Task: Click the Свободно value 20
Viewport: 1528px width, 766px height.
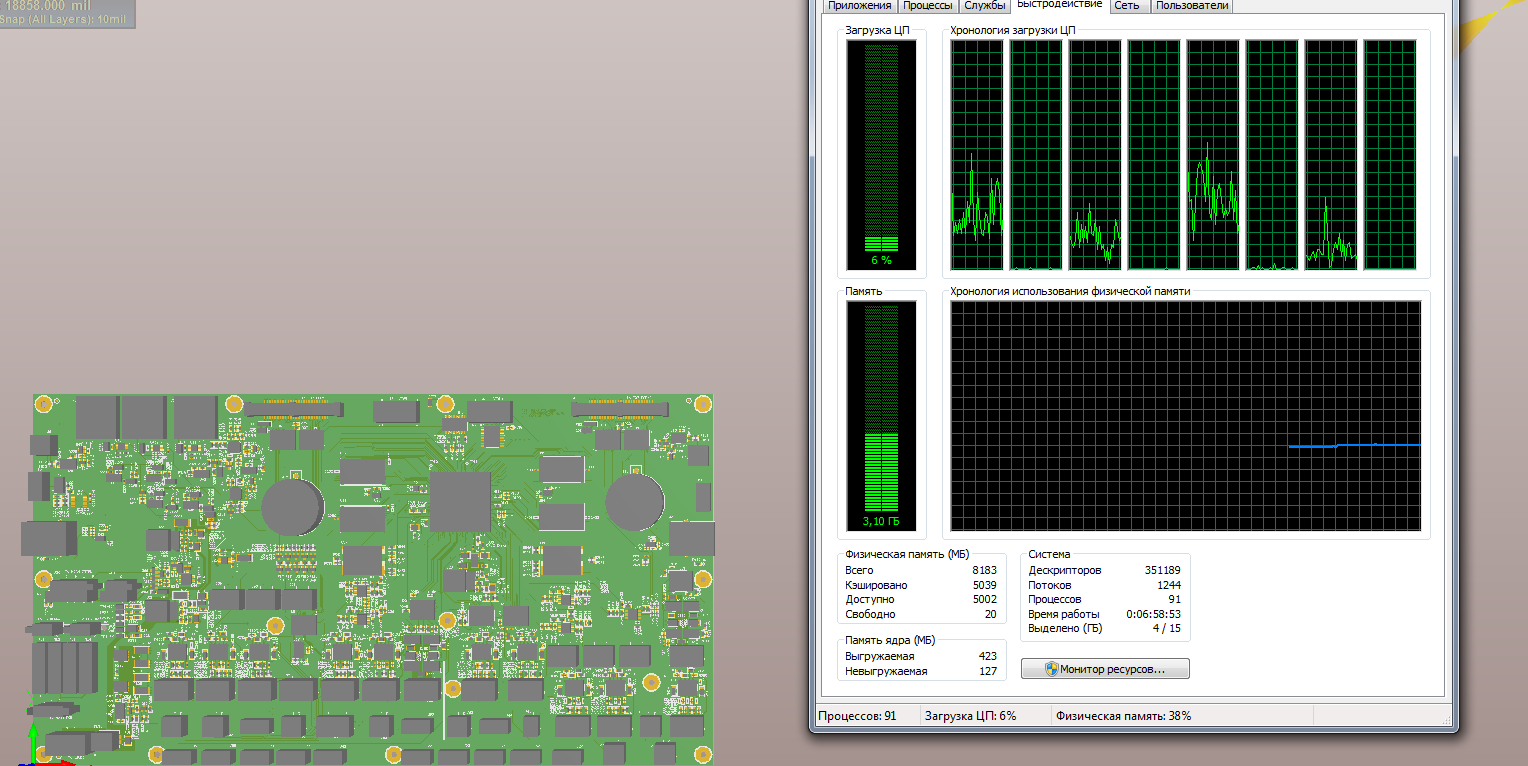Action: 990,614
